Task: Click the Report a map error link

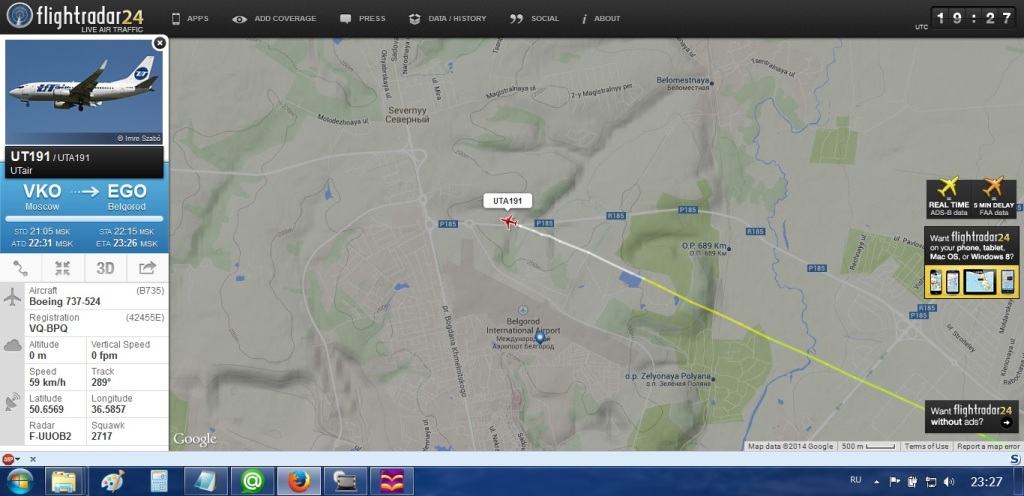Action: 988,446
